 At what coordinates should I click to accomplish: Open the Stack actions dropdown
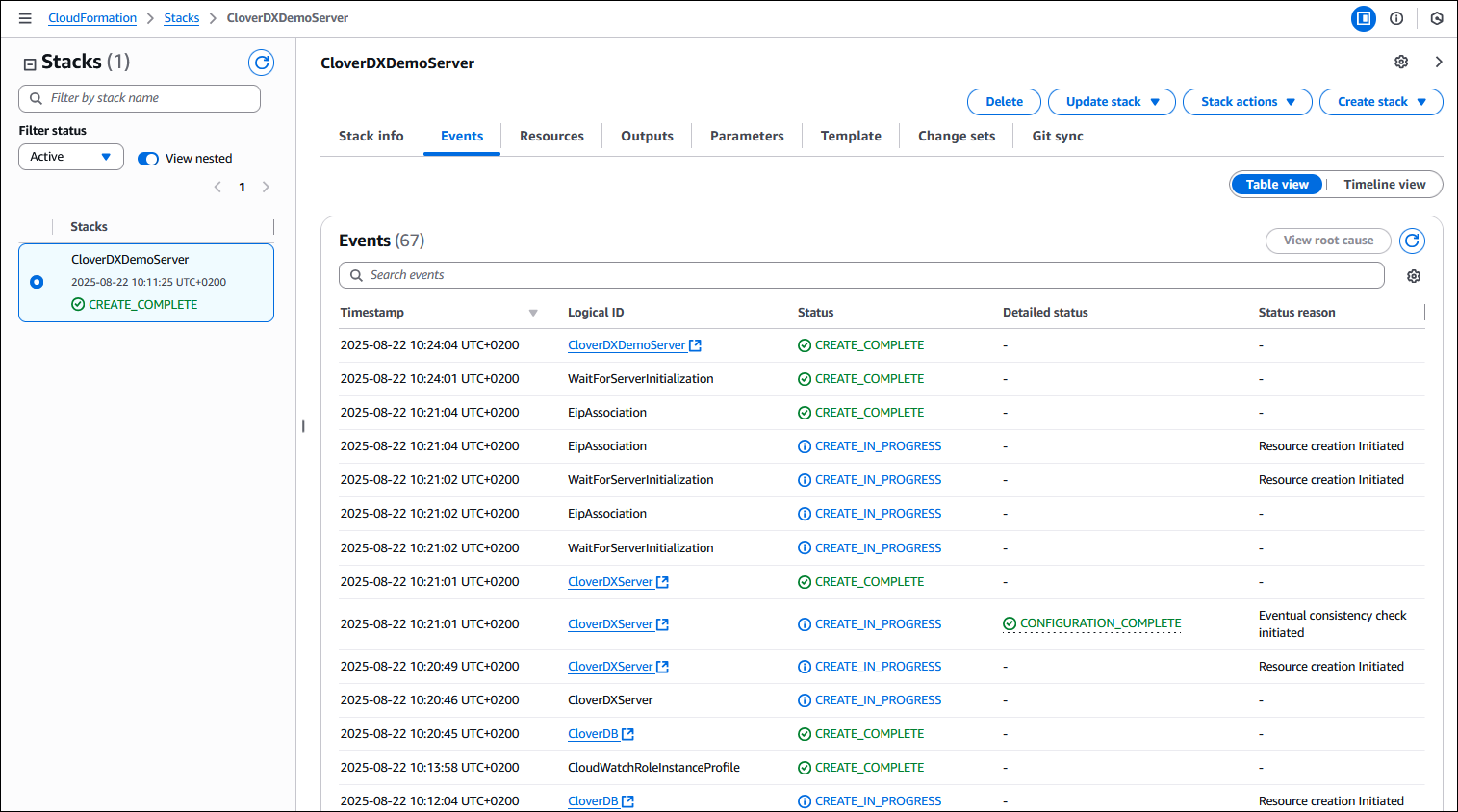(x=1247, y=102)
